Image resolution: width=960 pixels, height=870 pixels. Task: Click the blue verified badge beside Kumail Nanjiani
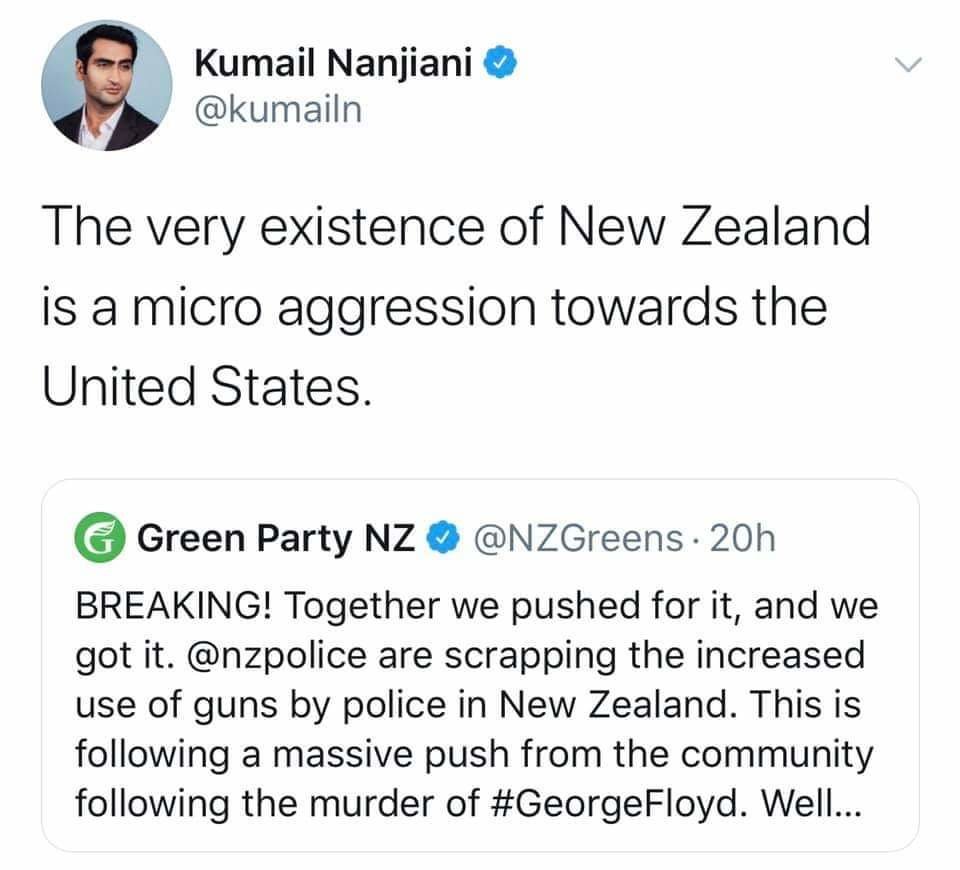(501, 64)
